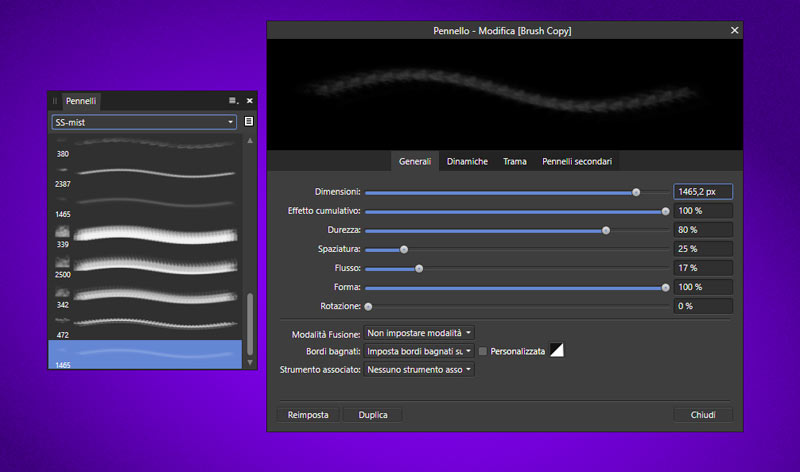The image size is (800, 472).
Task: Open the Pennelli panel options menu icon
Action: 233,101
